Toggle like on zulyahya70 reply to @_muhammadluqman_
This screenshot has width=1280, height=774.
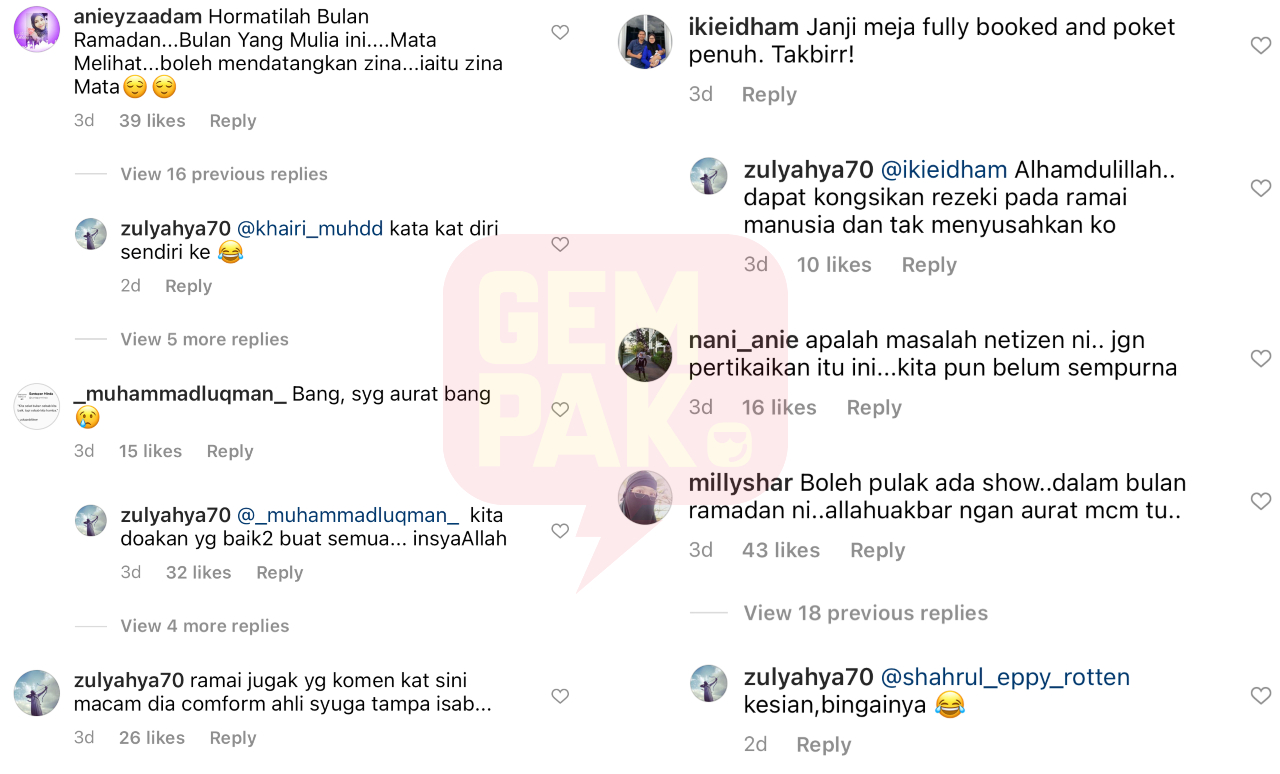pos(560,531)
